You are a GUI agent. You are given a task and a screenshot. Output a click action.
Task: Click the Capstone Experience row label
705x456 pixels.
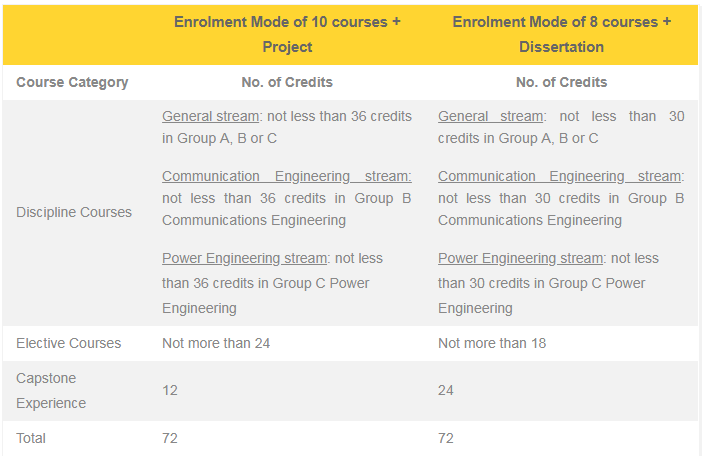click(x=51, y=391)
